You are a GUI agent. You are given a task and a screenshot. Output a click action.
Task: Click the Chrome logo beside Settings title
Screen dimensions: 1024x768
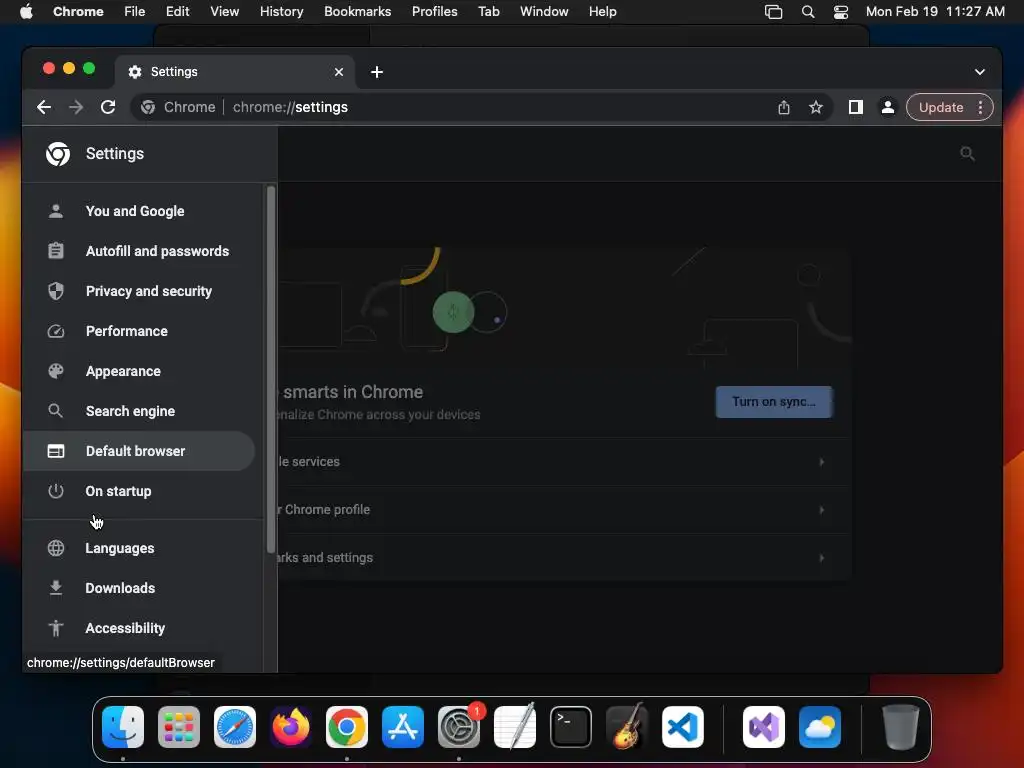[58, 153]
